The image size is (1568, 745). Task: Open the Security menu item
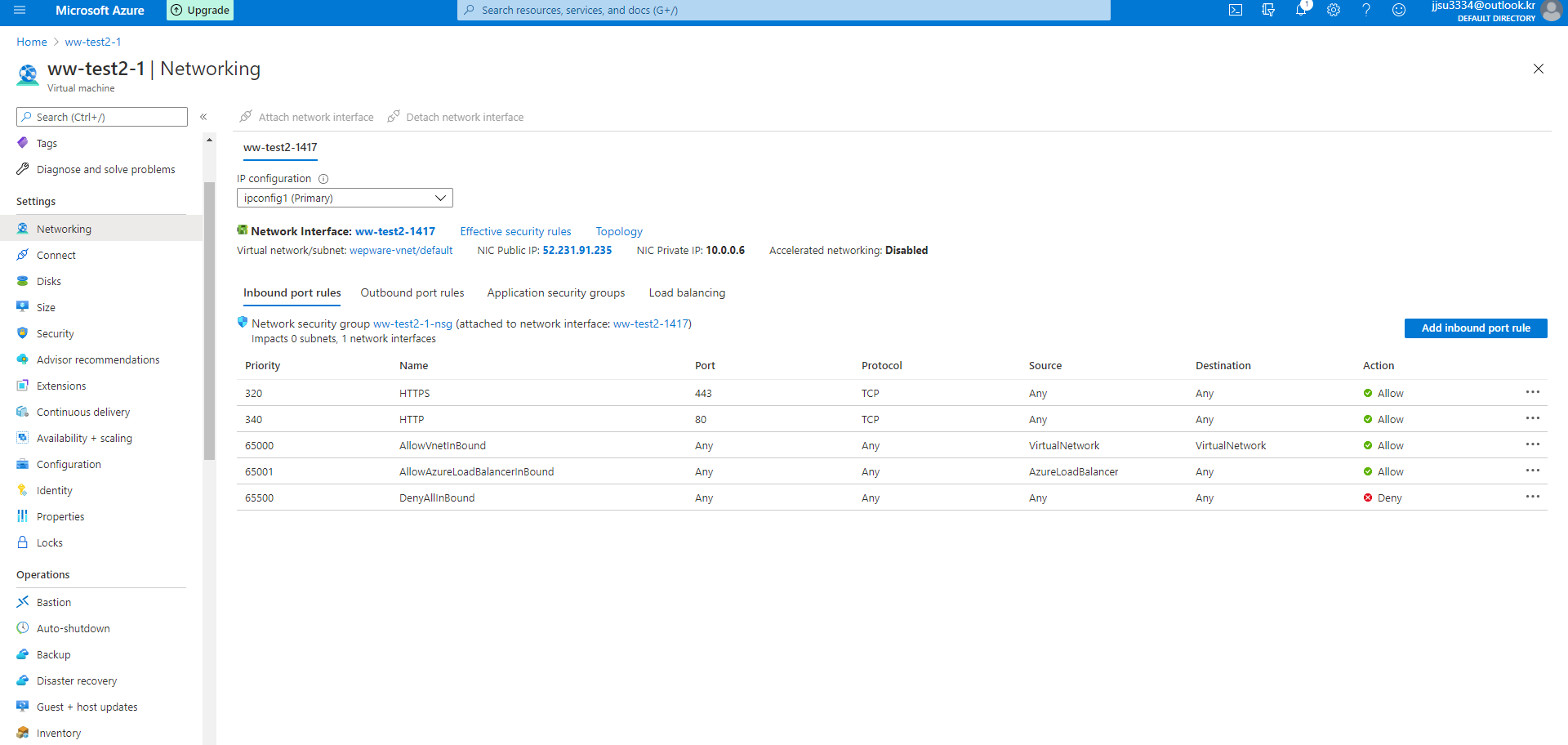[55, 333]
